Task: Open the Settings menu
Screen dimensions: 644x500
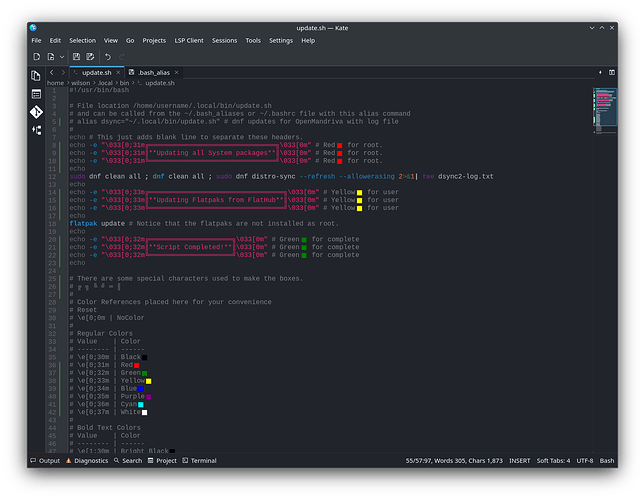Action: (281, 41)
